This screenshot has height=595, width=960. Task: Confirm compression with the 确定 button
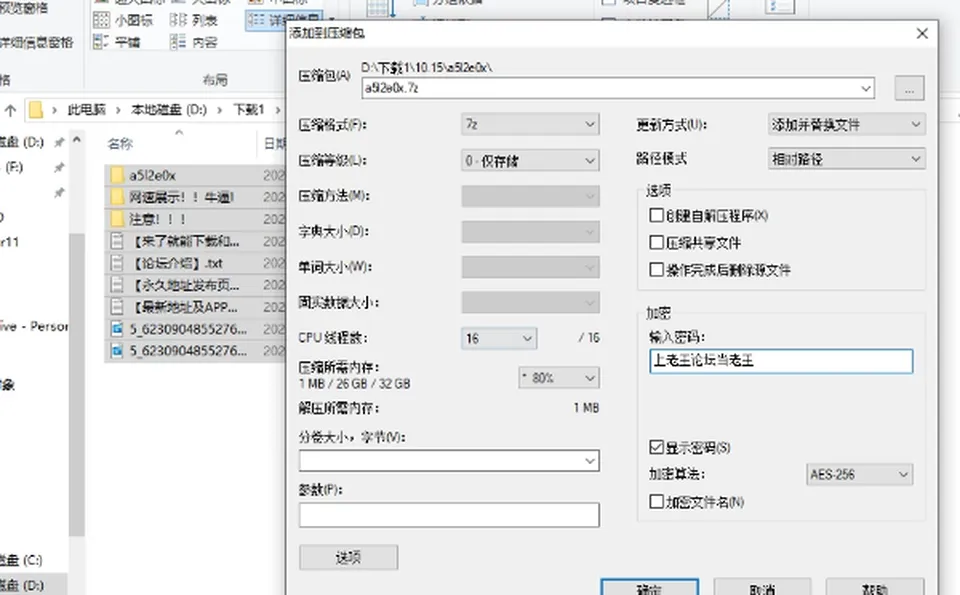pyautogui.click(x=650, y=587)
